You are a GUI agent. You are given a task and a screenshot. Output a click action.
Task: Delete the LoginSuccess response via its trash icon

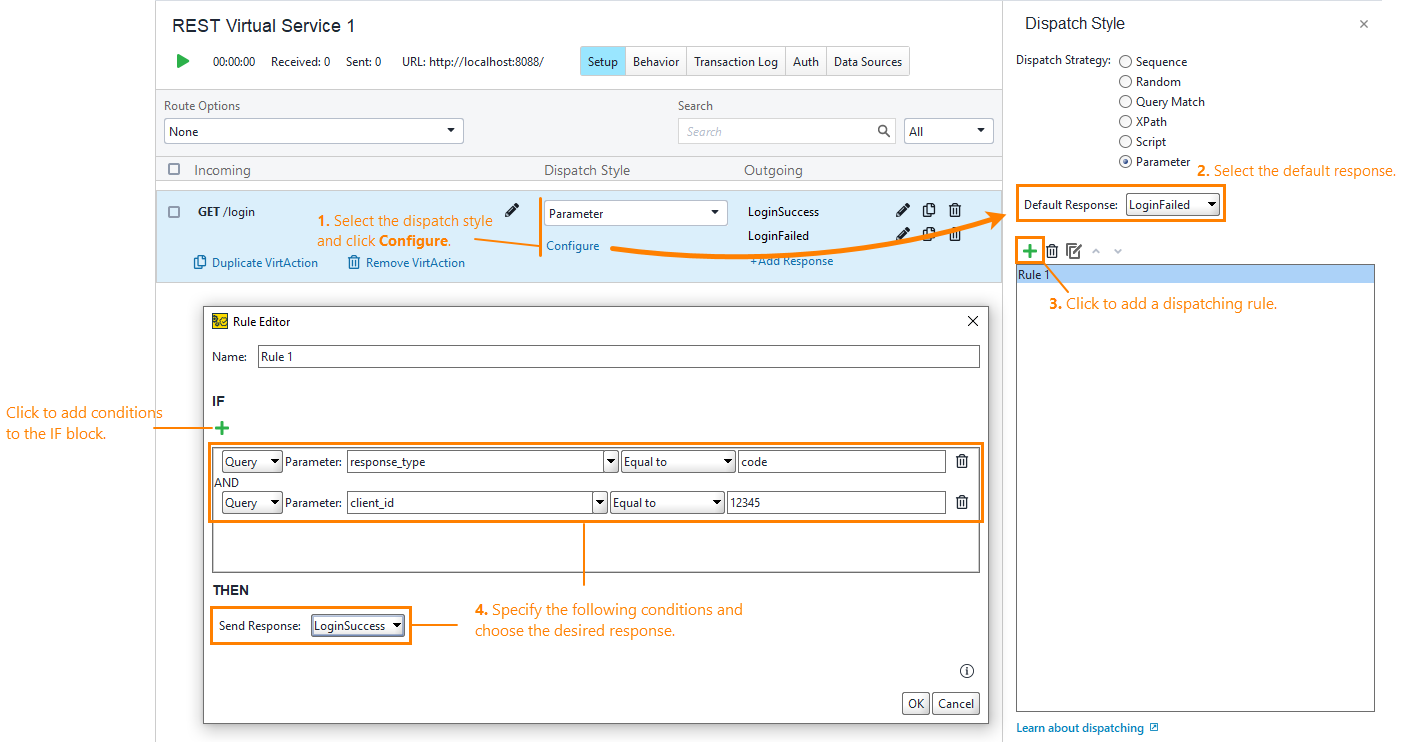point(954,210)
